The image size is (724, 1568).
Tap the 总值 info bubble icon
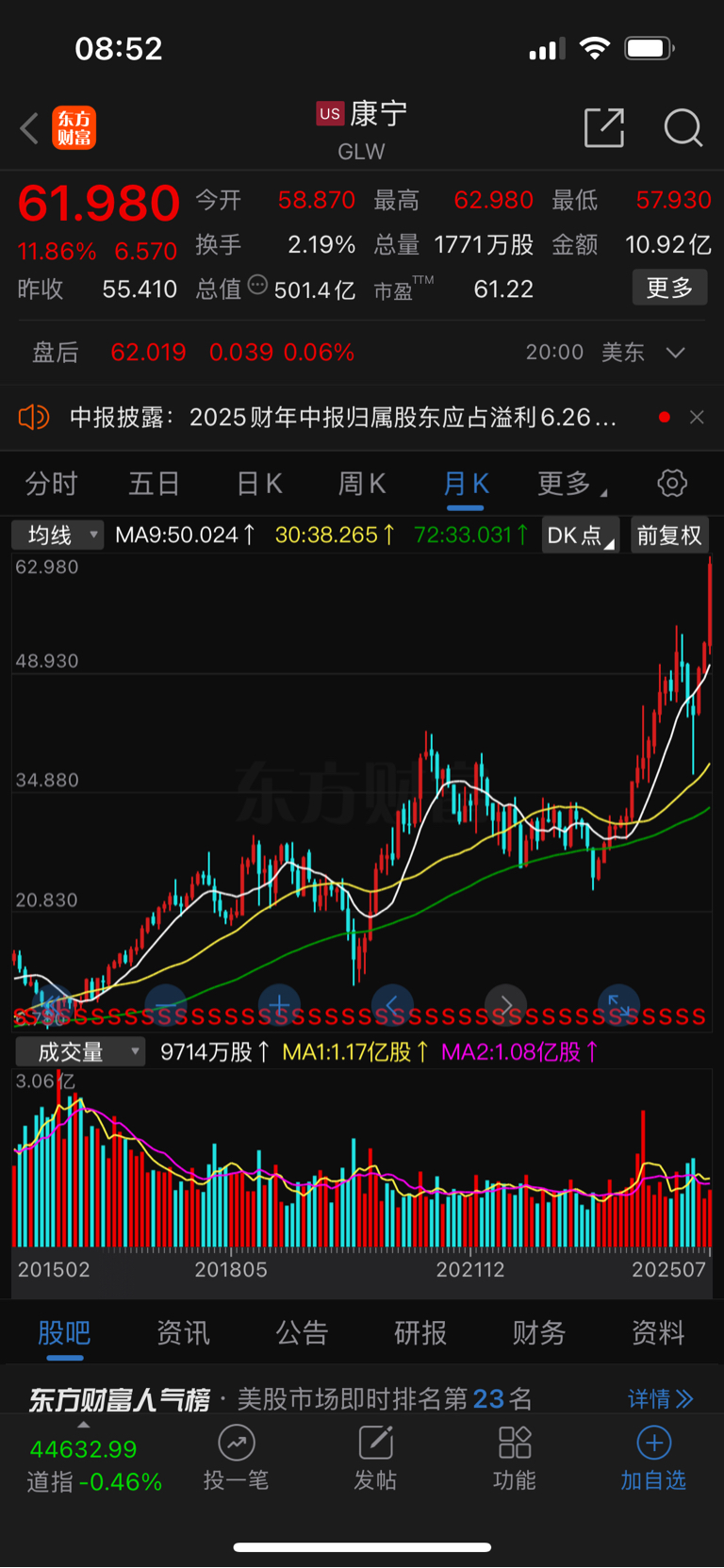(x=257, y=285)
